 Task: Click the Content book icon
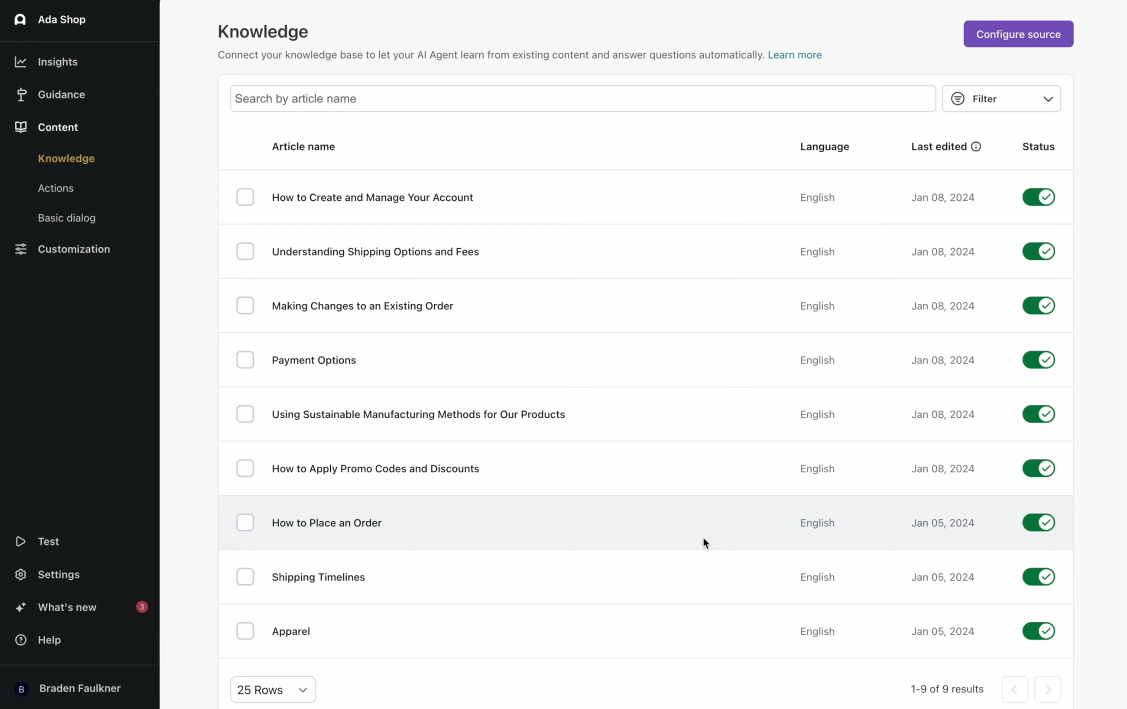click(20, 127)
